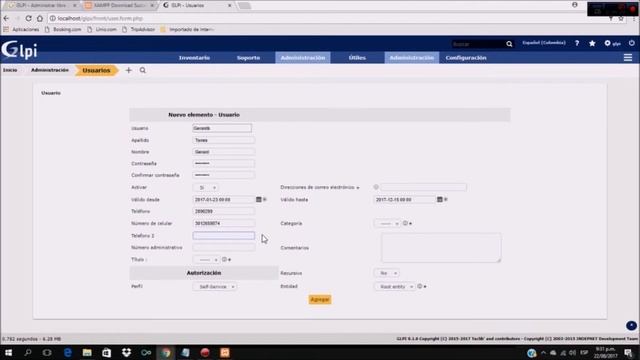Screen dimensions: 640x360
Task: Click the plus add-user icon in breadcrumb
Action: click(129, 70)
